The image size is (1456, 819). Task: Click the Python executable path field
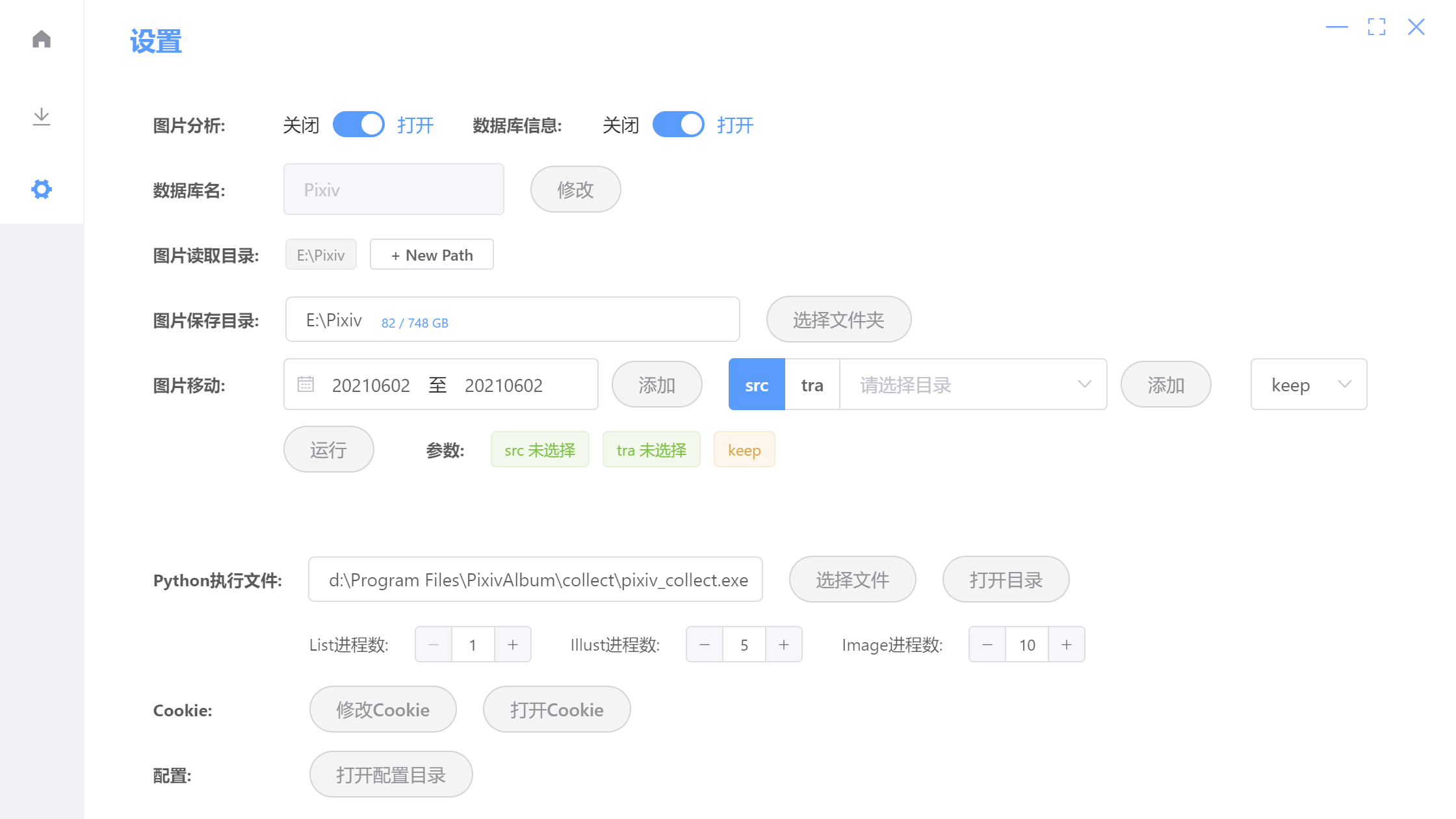pos(535,580)
